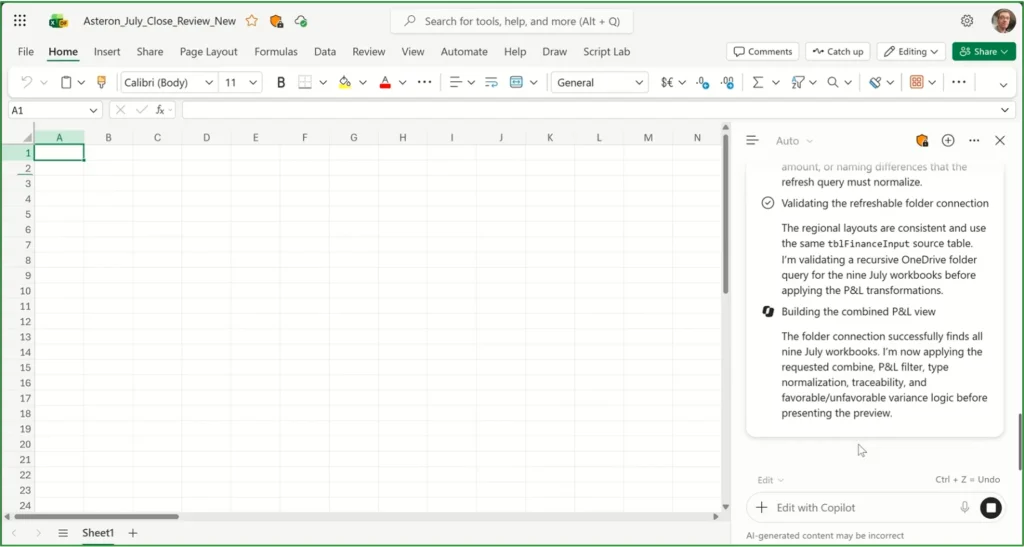
Task: Click the Find magnifier icon
Action: tap(833, 82)
